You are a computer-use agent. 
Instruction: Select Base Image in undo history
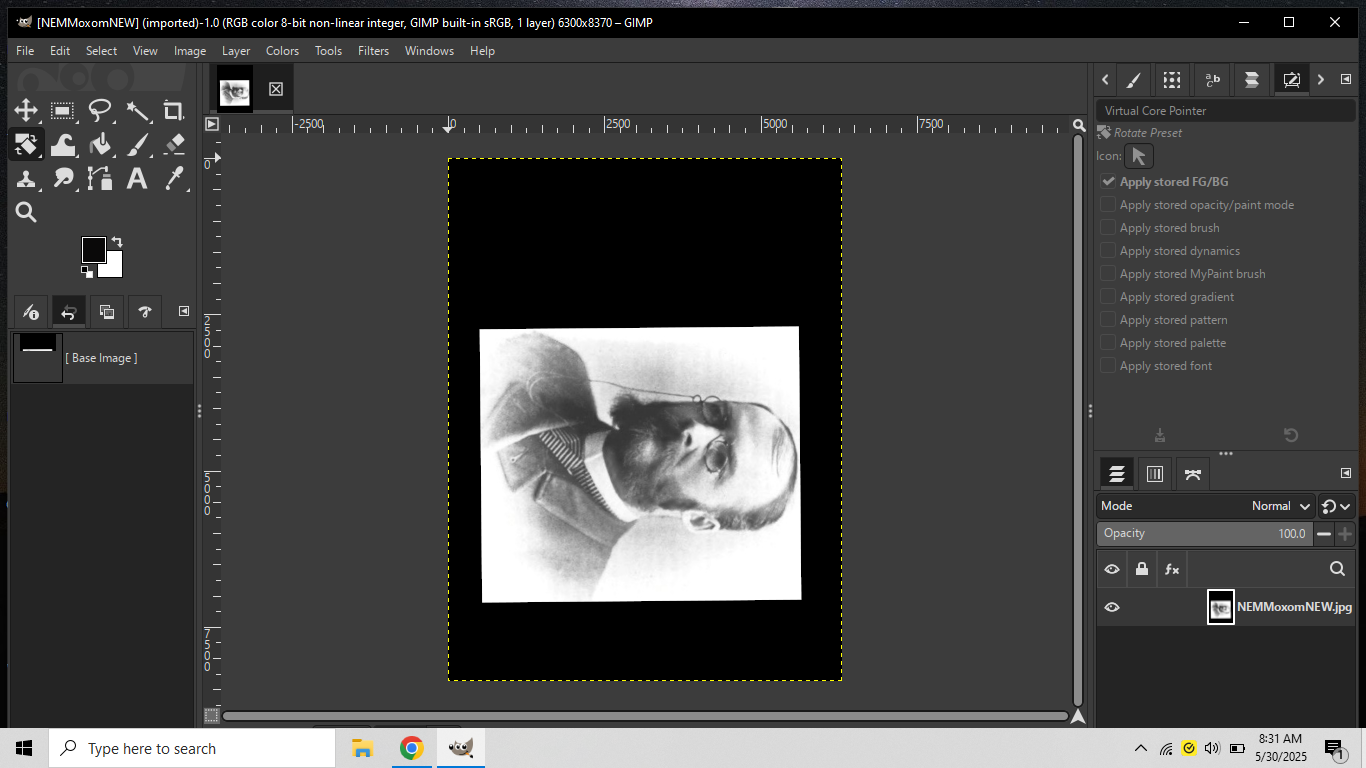tap(103, 358)
